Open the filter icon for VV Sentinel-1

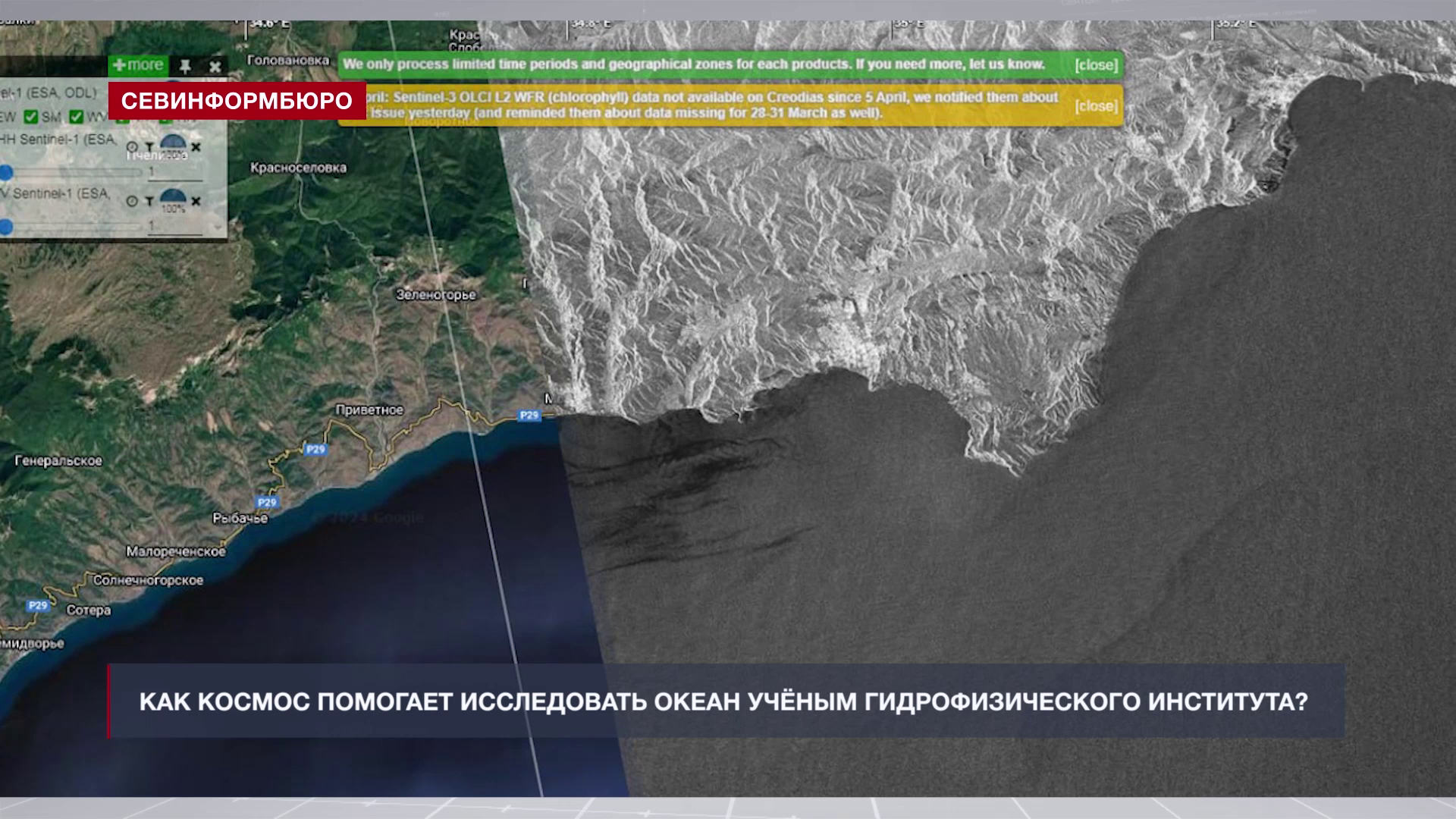coord(149,200)
